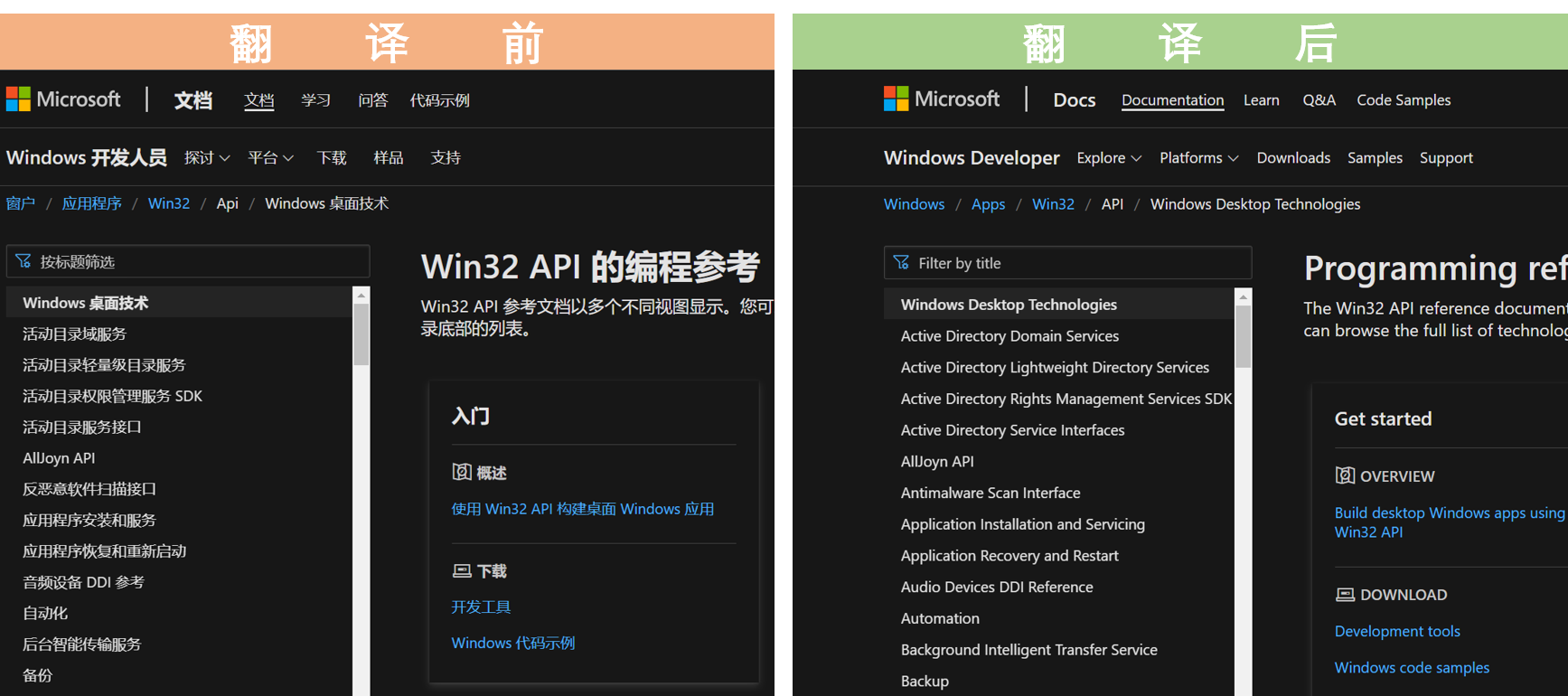Go to the Q&A tab

[1319, 100]
